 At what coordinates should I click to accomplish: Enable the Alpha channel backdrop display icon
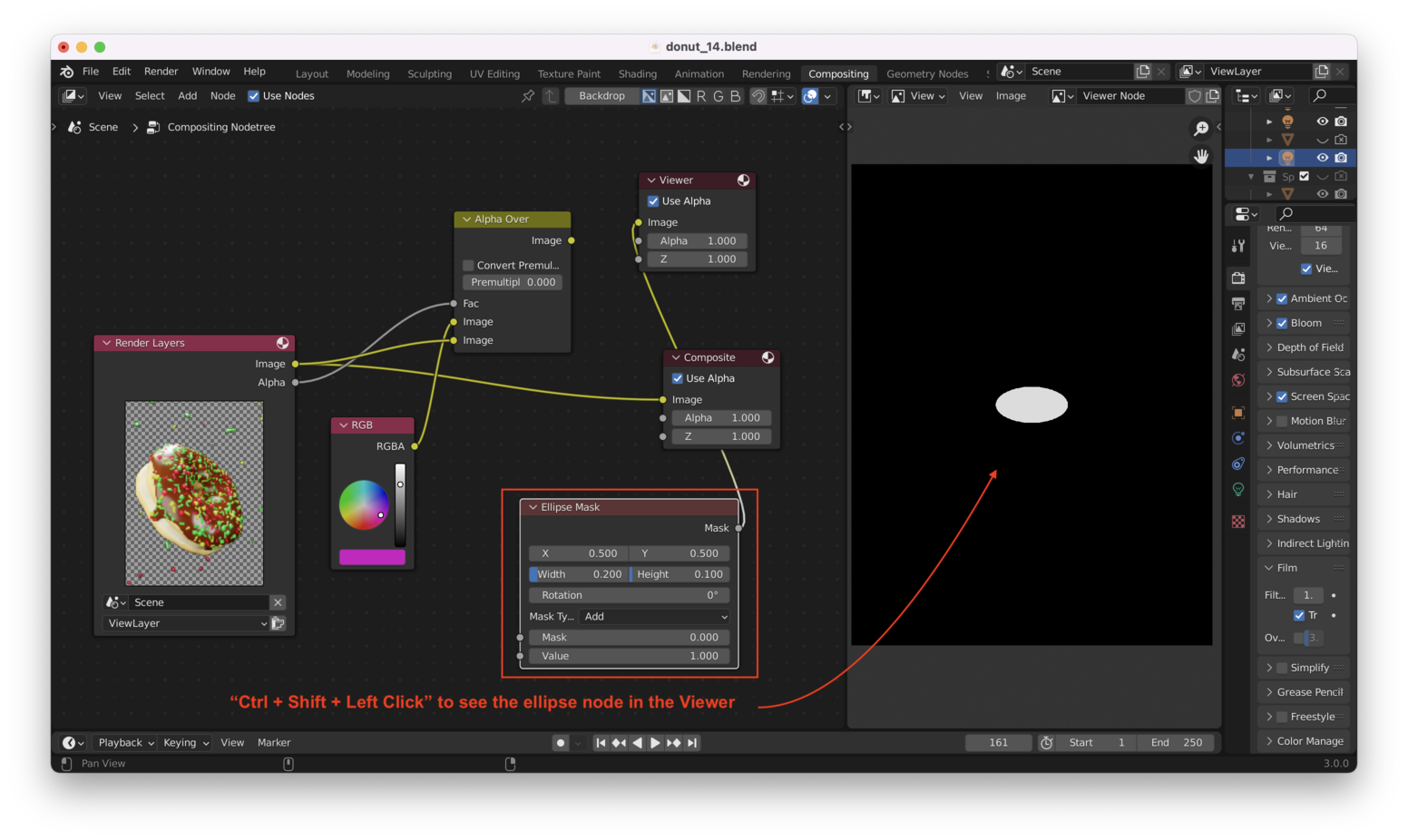[683, 95]
